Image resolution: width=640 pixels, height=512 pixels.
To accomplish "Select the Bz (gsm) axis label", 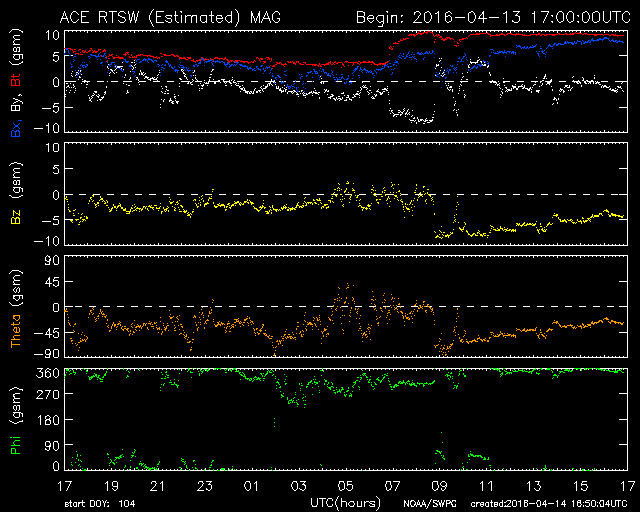I will tap(16, 194).
